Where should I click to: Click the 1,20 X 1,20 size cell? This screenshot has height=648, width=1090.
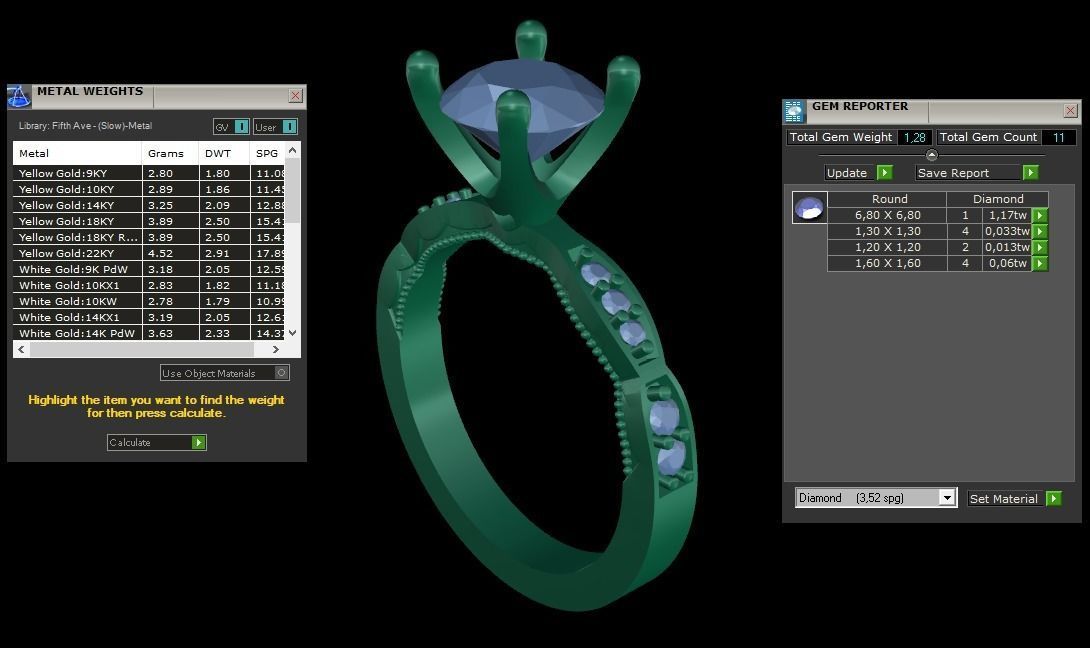(888, 248)
